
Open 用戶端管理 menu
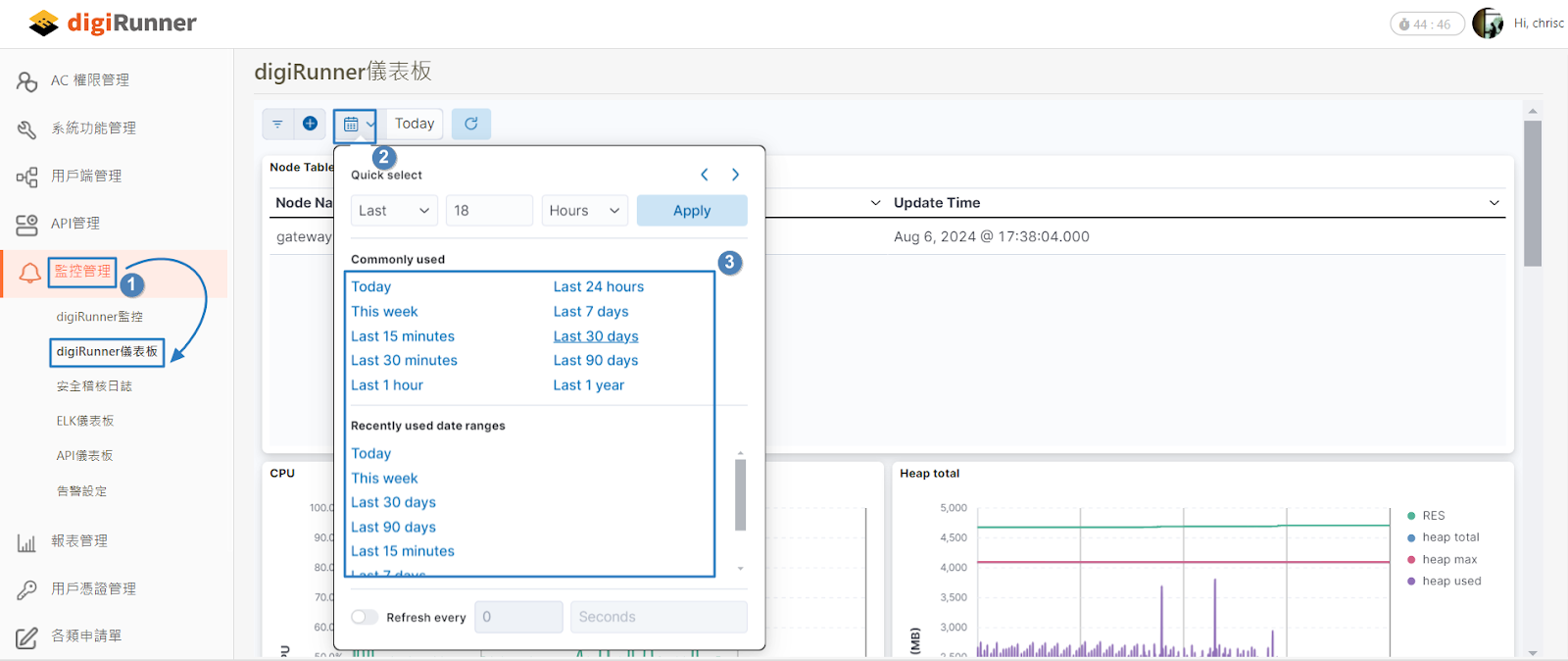point(86,177)
